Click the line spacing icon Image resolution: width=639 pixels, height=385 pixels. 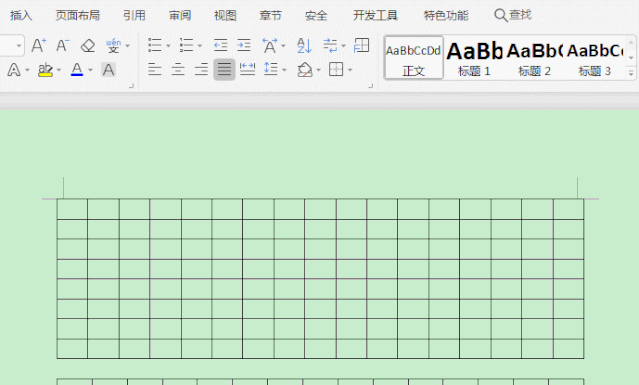point(271,69)
